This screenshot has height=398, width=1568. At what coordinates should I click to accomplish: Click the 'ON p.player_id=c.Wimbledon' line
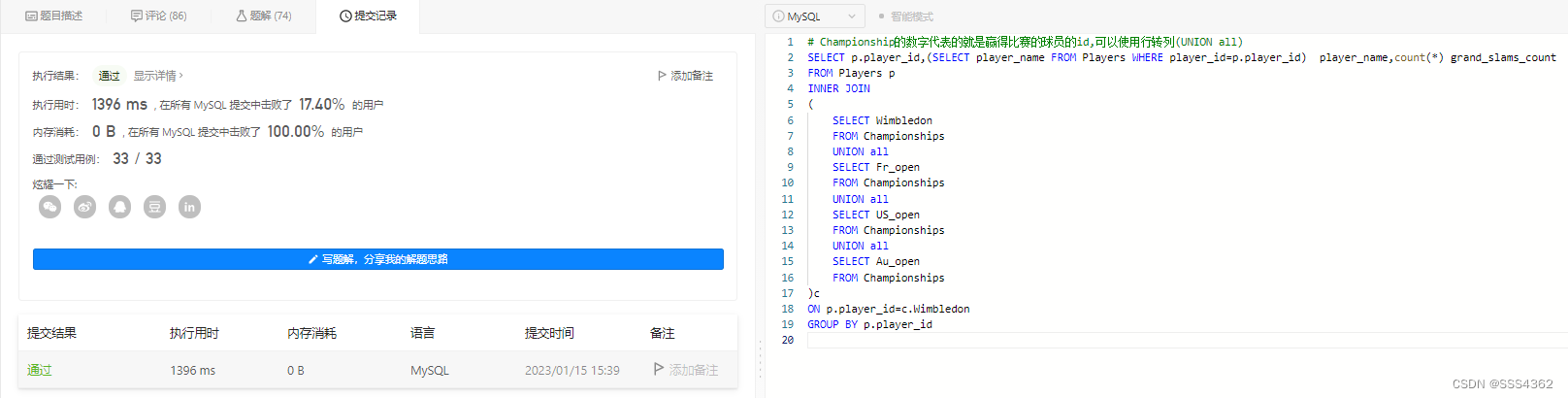tap(889, 309)
